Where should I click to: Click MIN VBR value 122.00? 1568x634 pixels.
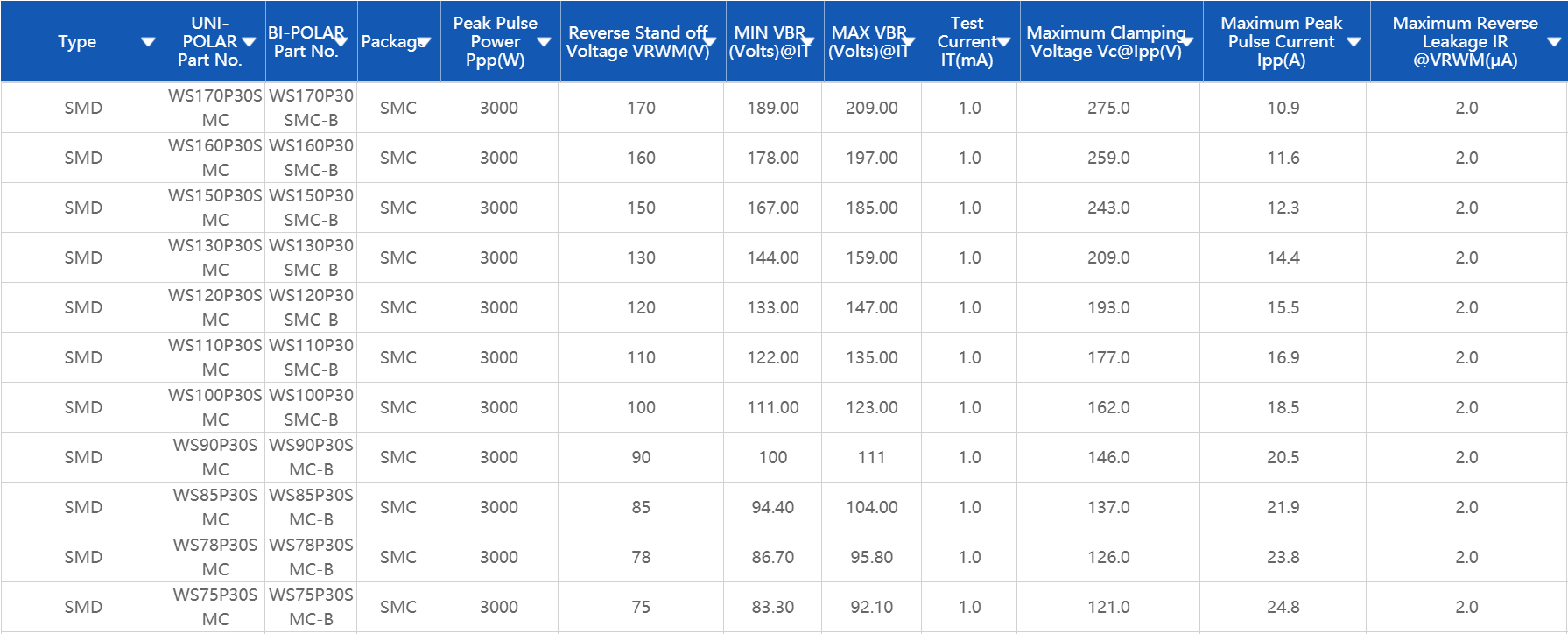click(773, 357)
